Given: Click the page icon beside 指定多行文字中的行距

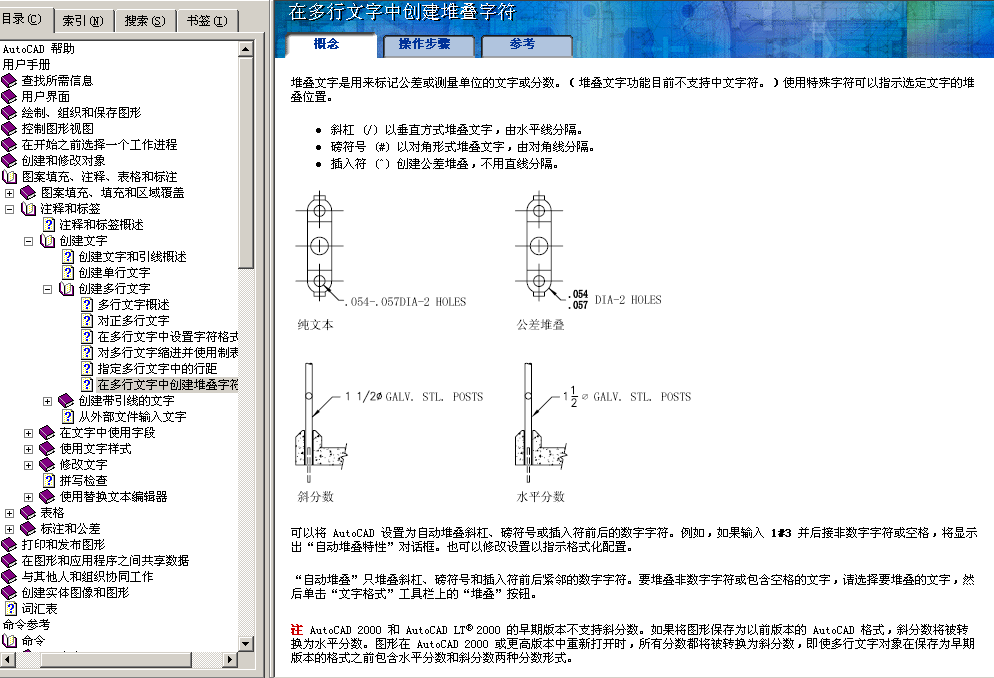Looking at the screenshot, I should (x=87, y=369).
